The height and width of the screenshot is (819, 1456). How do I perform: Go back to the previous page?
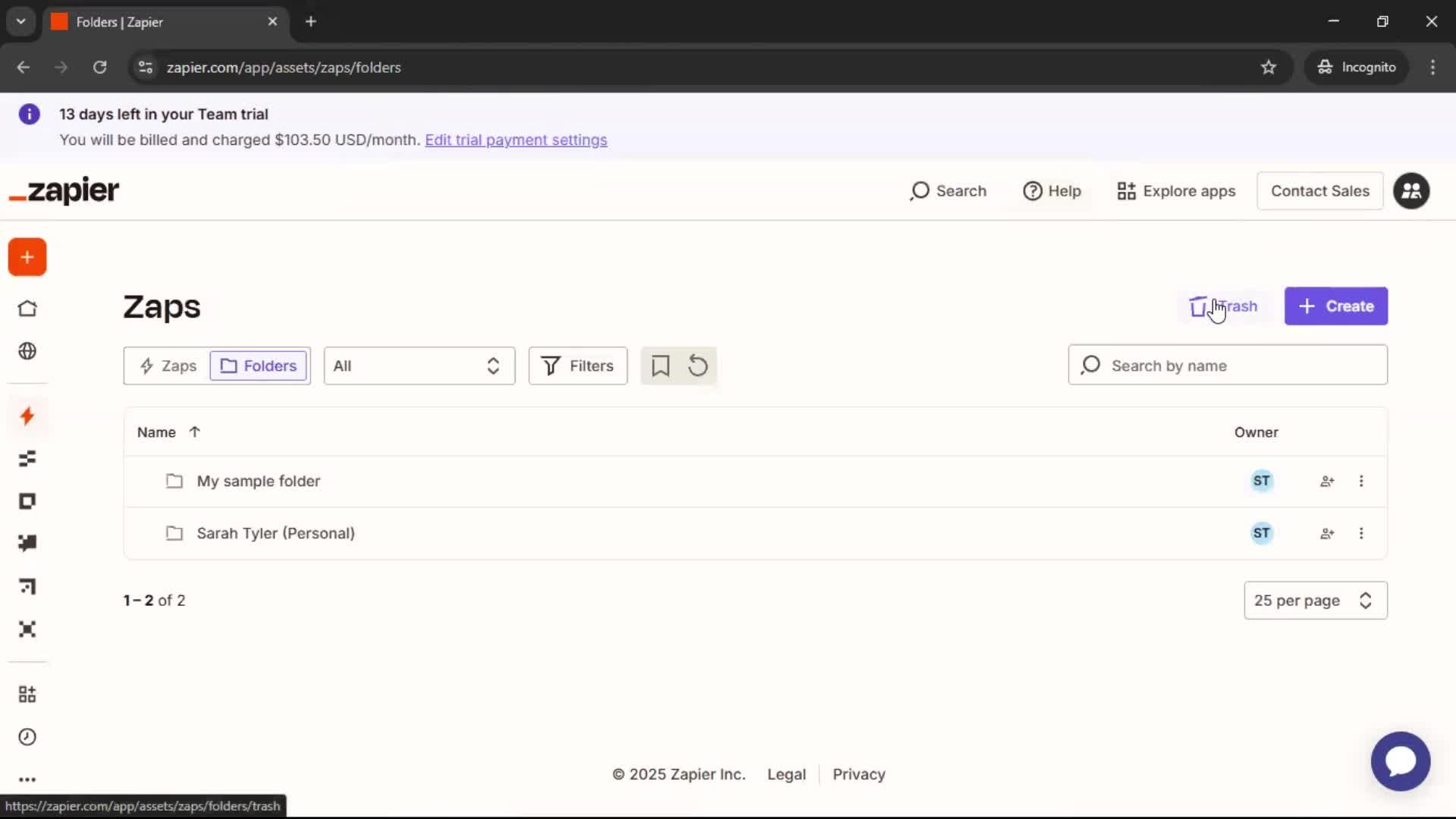24,67
